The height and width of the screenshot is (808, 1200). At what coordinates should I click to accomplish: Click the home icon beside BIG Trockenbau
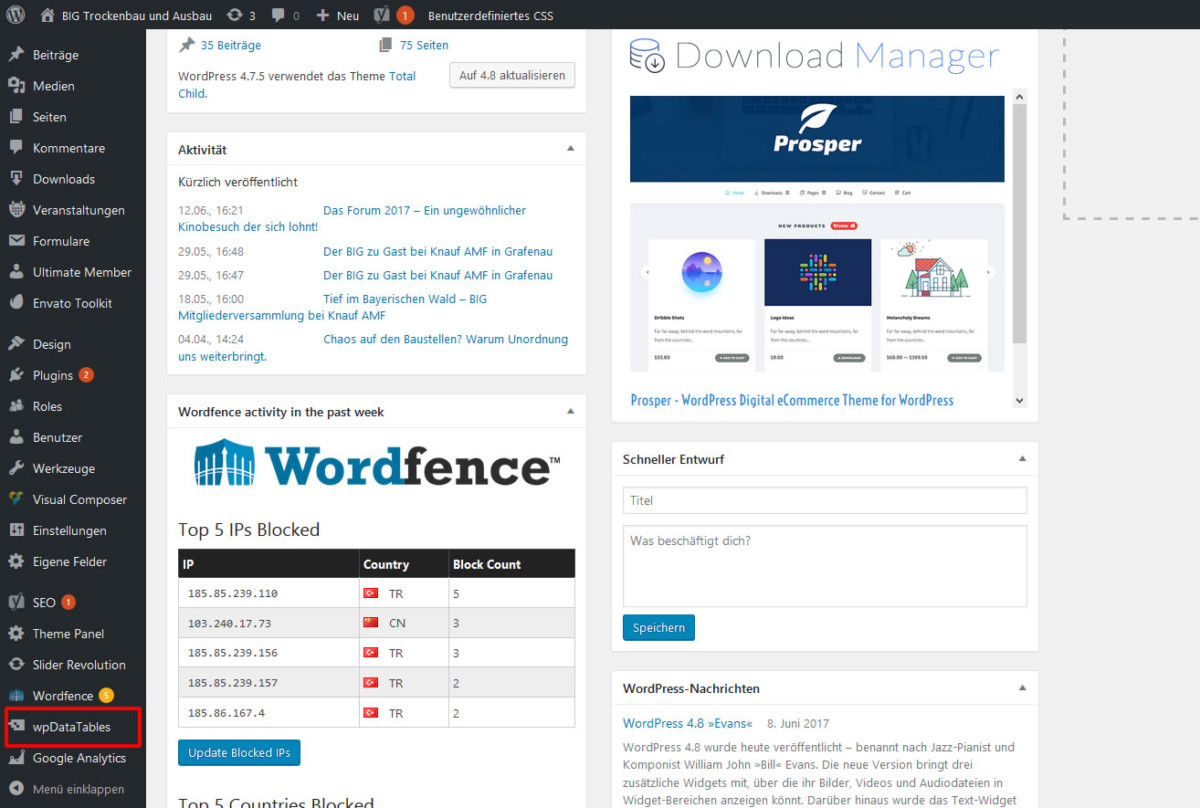(x=48, y=15)
